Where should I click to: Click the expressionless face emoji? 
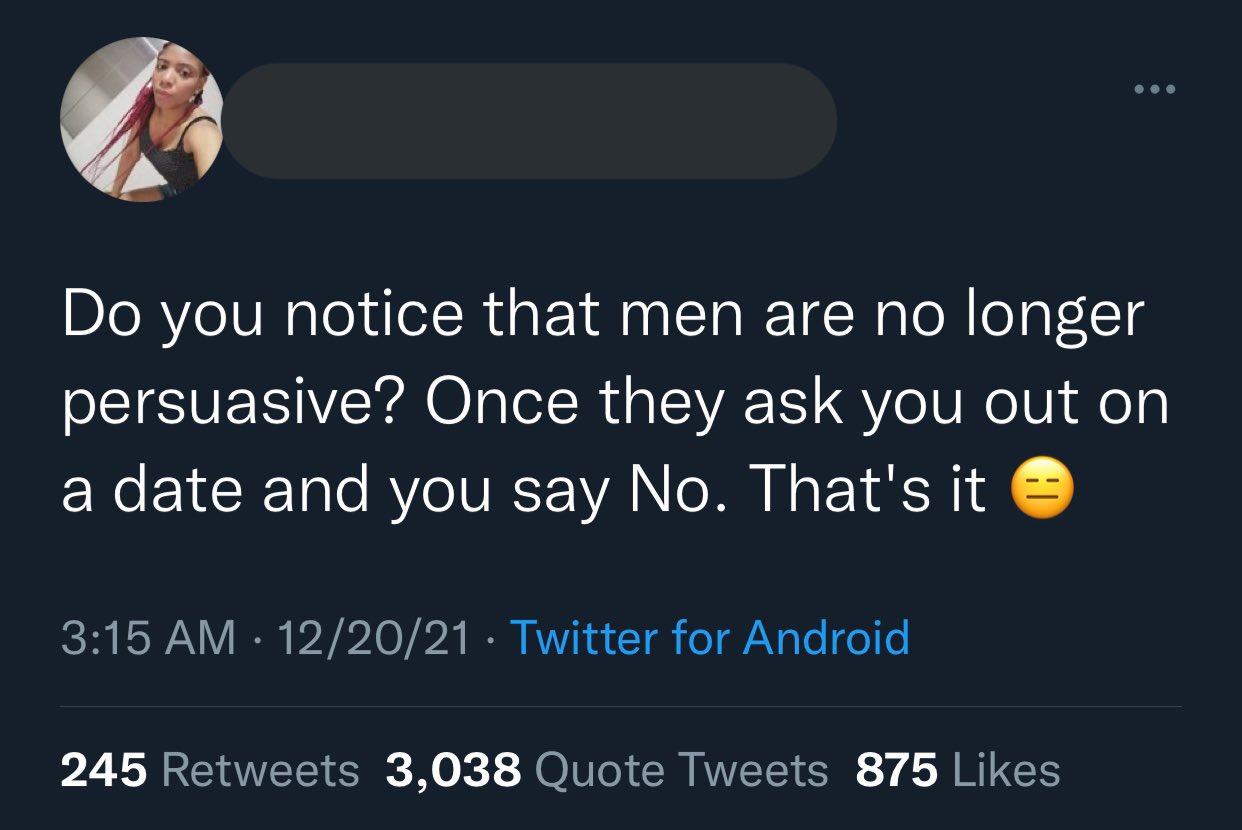tap(1043, 490)
